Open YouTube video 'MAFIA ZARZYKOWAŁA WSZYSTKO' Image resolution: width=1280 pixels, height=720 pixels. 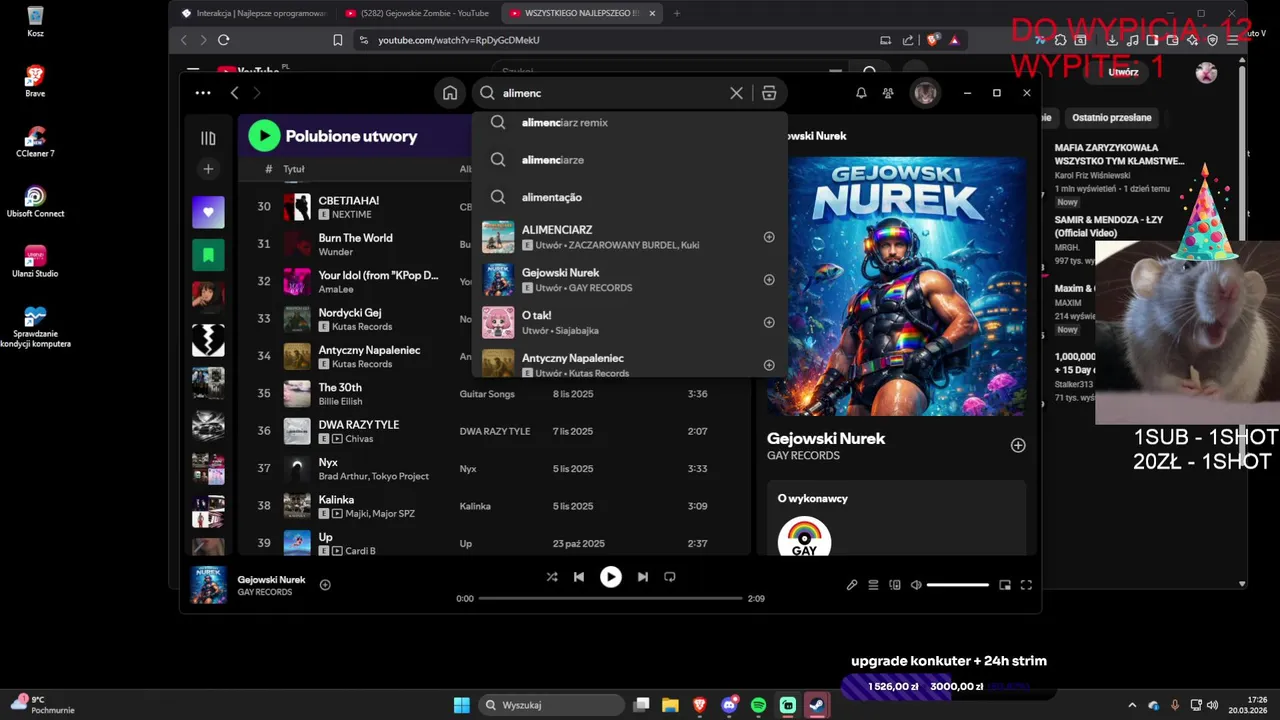[x=1119, y=153]
